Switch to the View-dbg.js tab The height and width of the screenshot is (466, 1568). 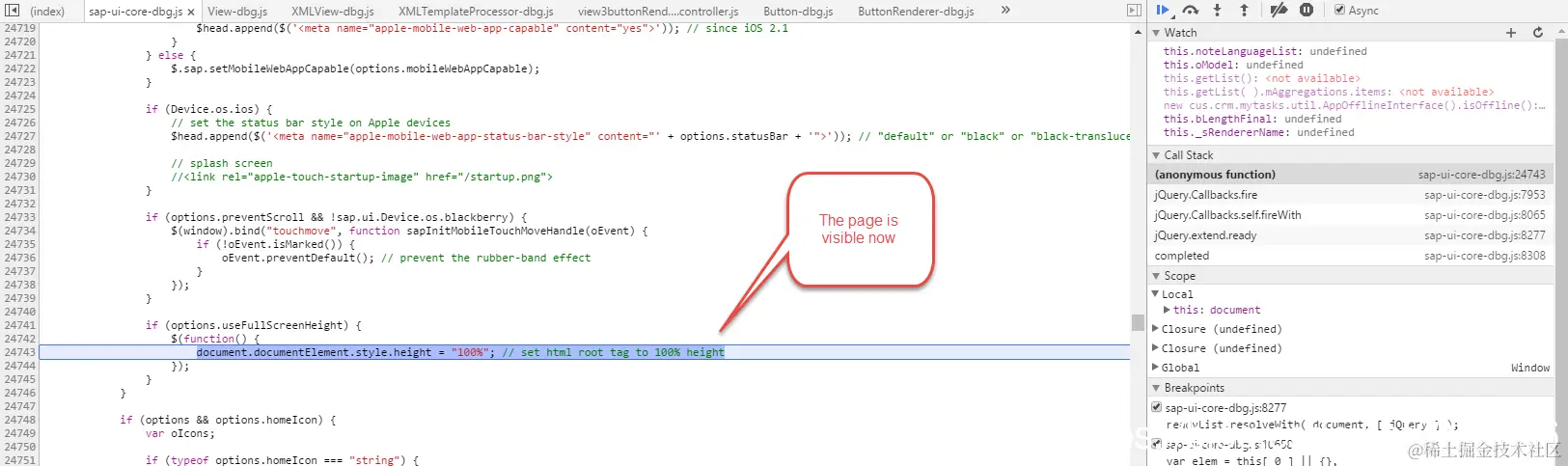coord(237,12)
